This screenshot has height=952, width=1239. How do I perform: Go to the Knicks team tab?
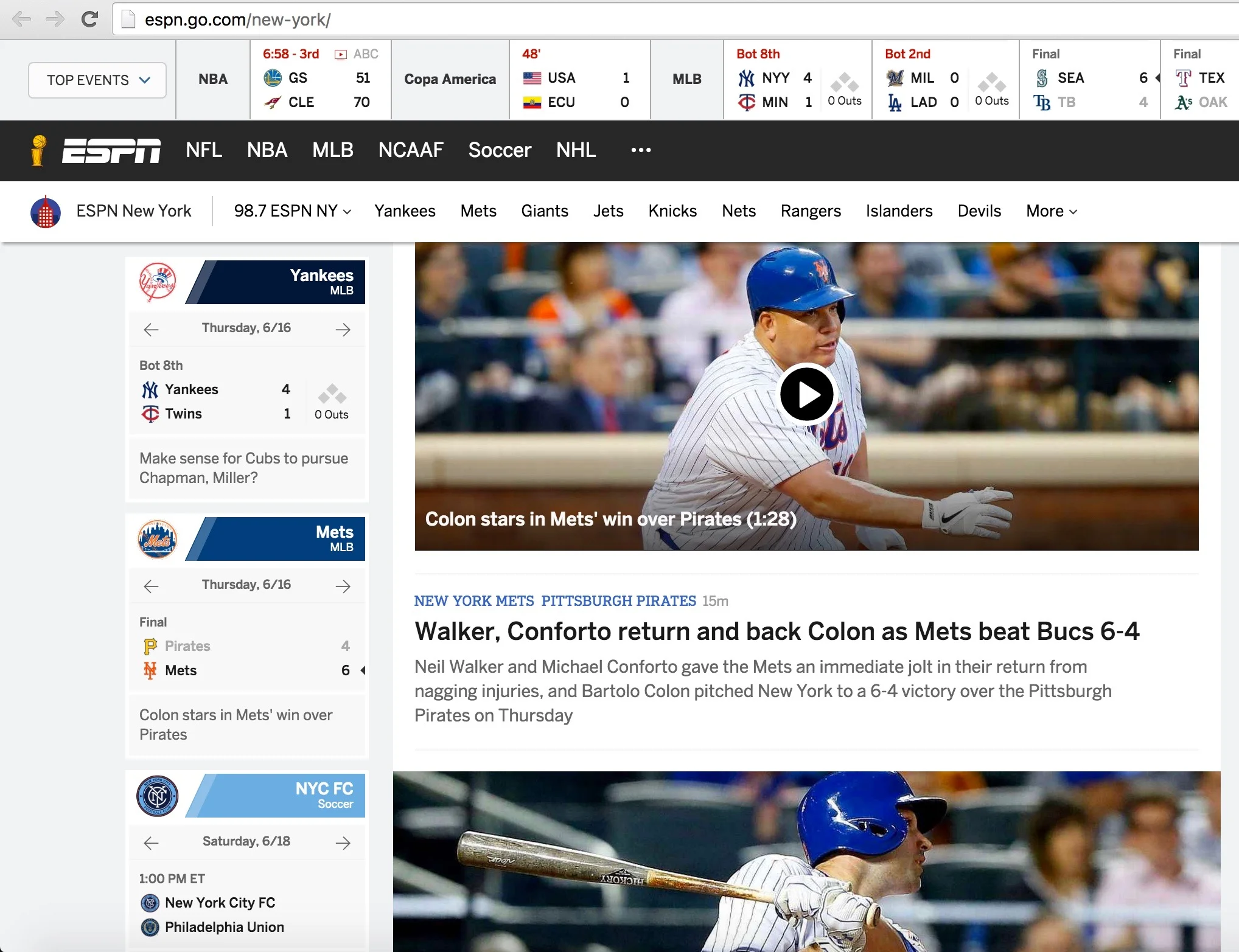[x=672, y=211]
